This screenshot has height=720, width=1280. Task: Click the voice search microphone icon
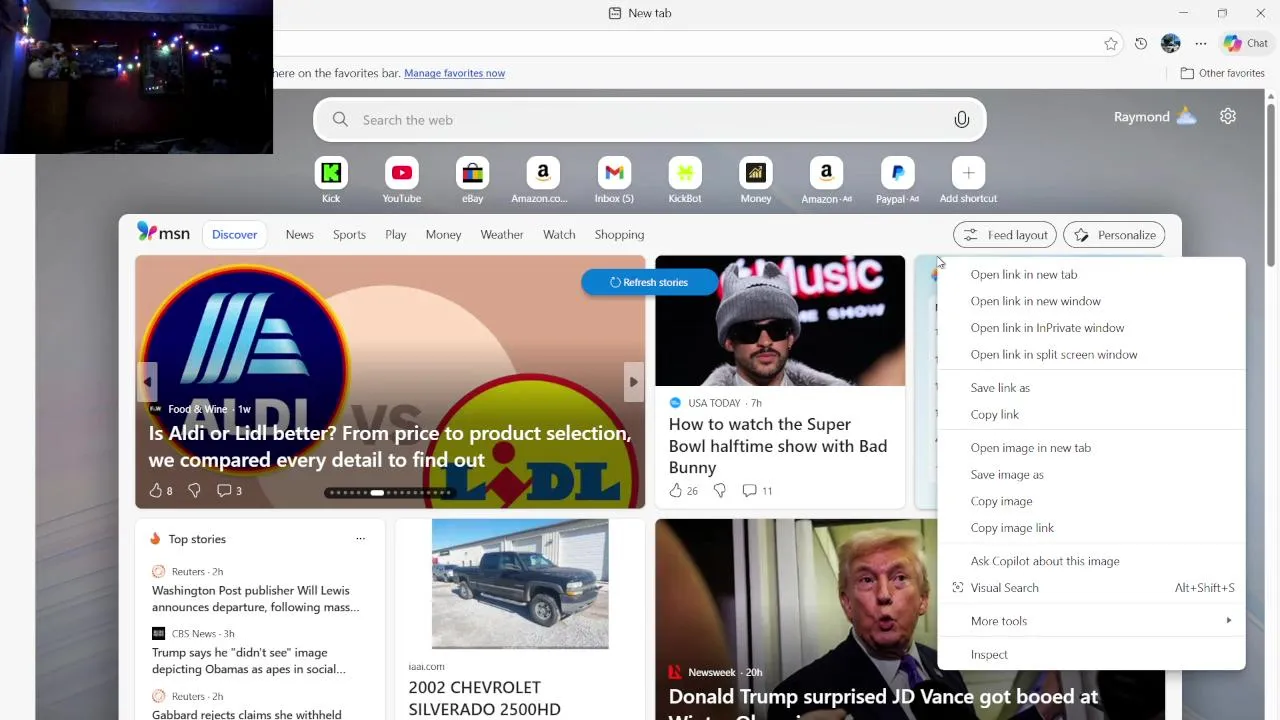point(961,120)
